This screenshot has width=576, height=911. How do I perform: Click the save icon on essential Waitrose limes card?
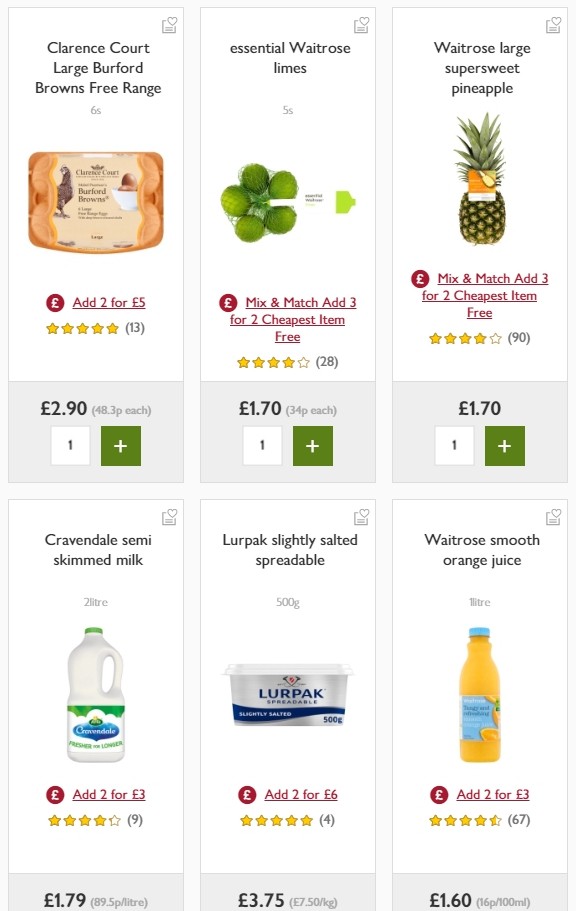click(361, 25)
